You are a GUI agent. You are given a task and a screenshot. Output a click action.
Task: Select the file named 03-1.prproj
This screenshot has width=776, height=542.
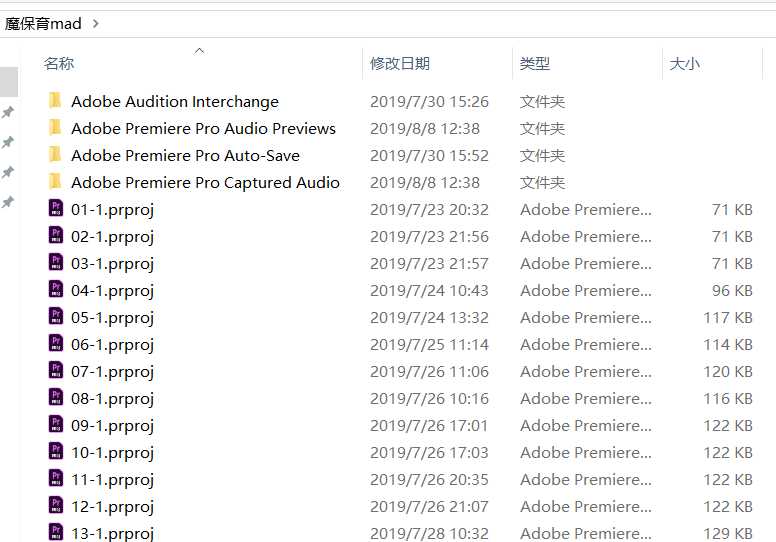pyautogui.click(x=112, y=264)
